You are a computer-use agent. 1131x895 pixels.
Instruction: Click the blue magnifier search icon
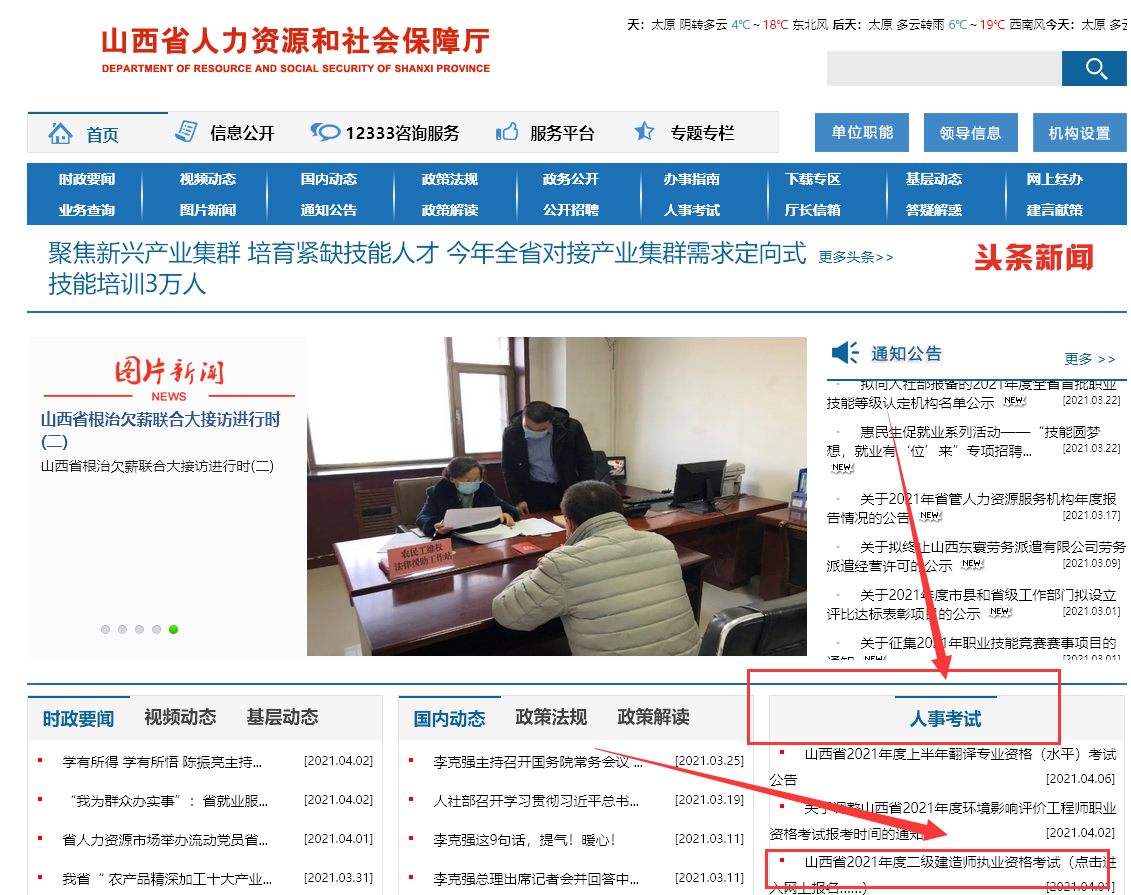(x=1094, y=69)
